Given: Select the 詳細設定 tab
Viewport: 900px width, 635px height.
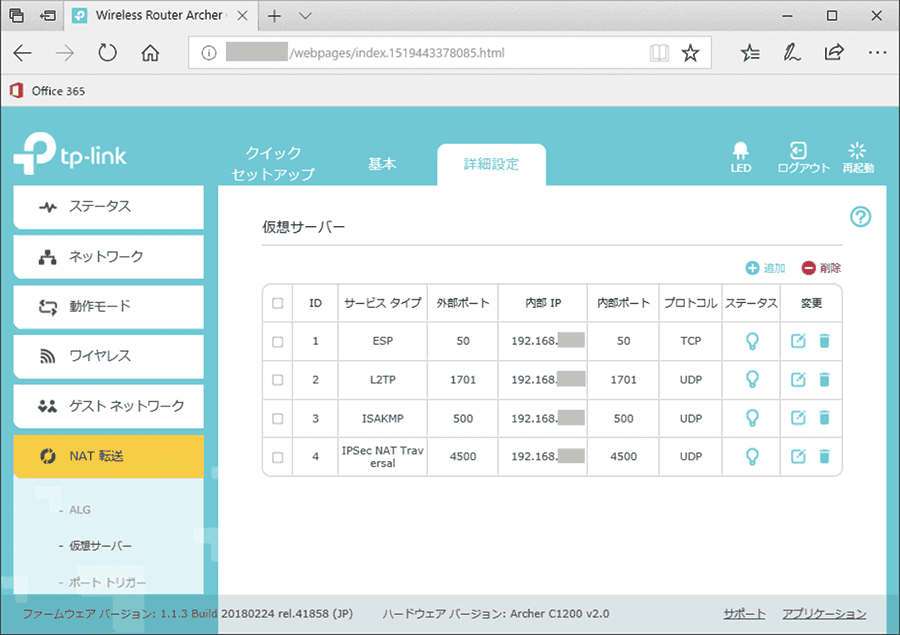Looking at the screenshot, I should (491, 164).
